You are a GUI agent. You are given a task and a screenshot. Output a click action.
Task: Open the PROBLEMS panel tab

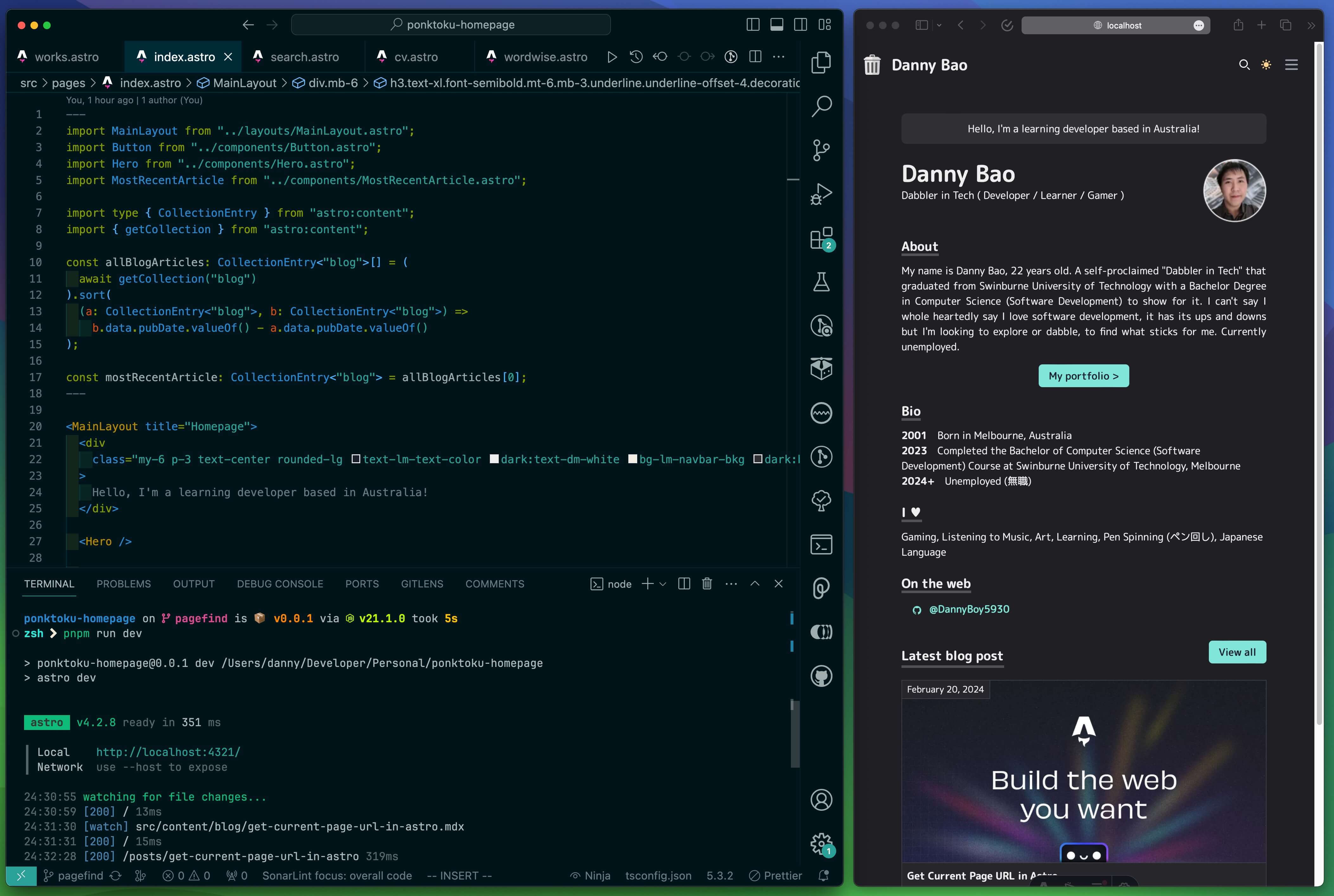(x=123, y=583)
